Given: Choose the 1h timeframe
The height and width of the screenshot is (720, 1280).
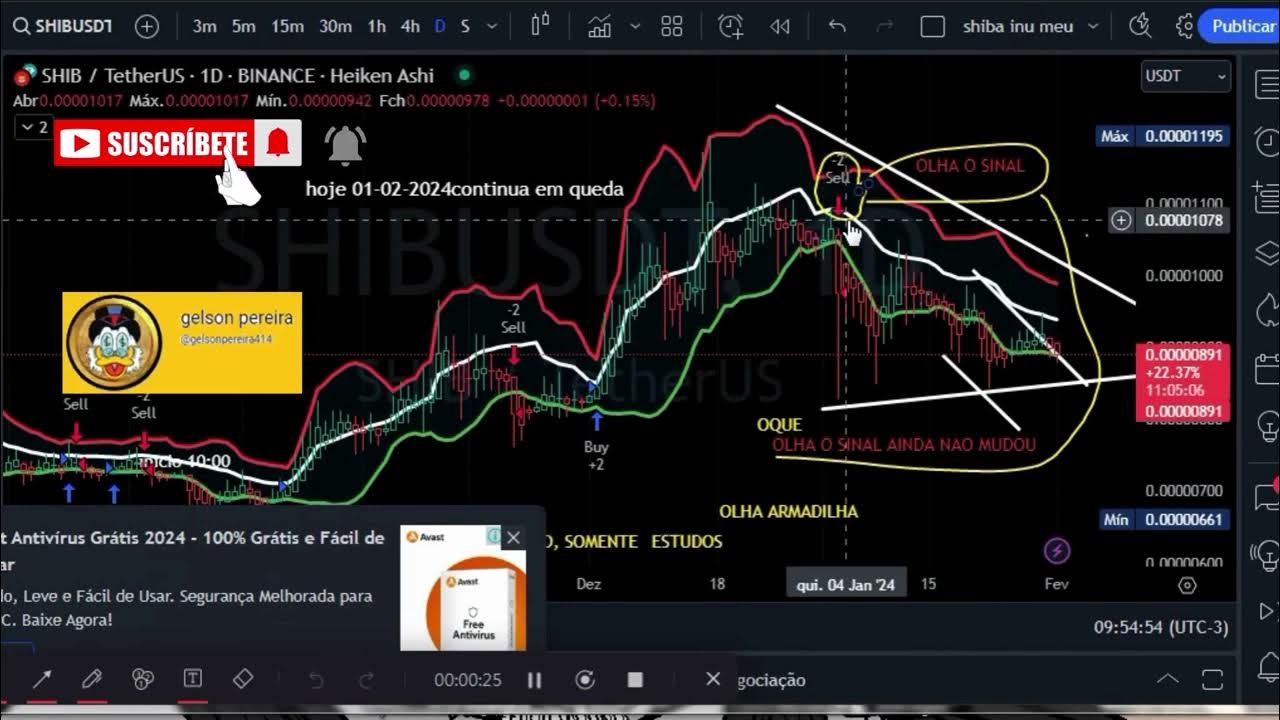Looking at the screenshot, I should pyautogui.click(x=376, y=27).
